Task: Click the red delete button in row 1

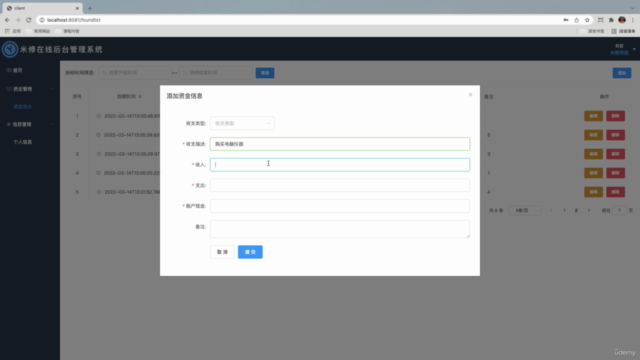Action: 616,116
